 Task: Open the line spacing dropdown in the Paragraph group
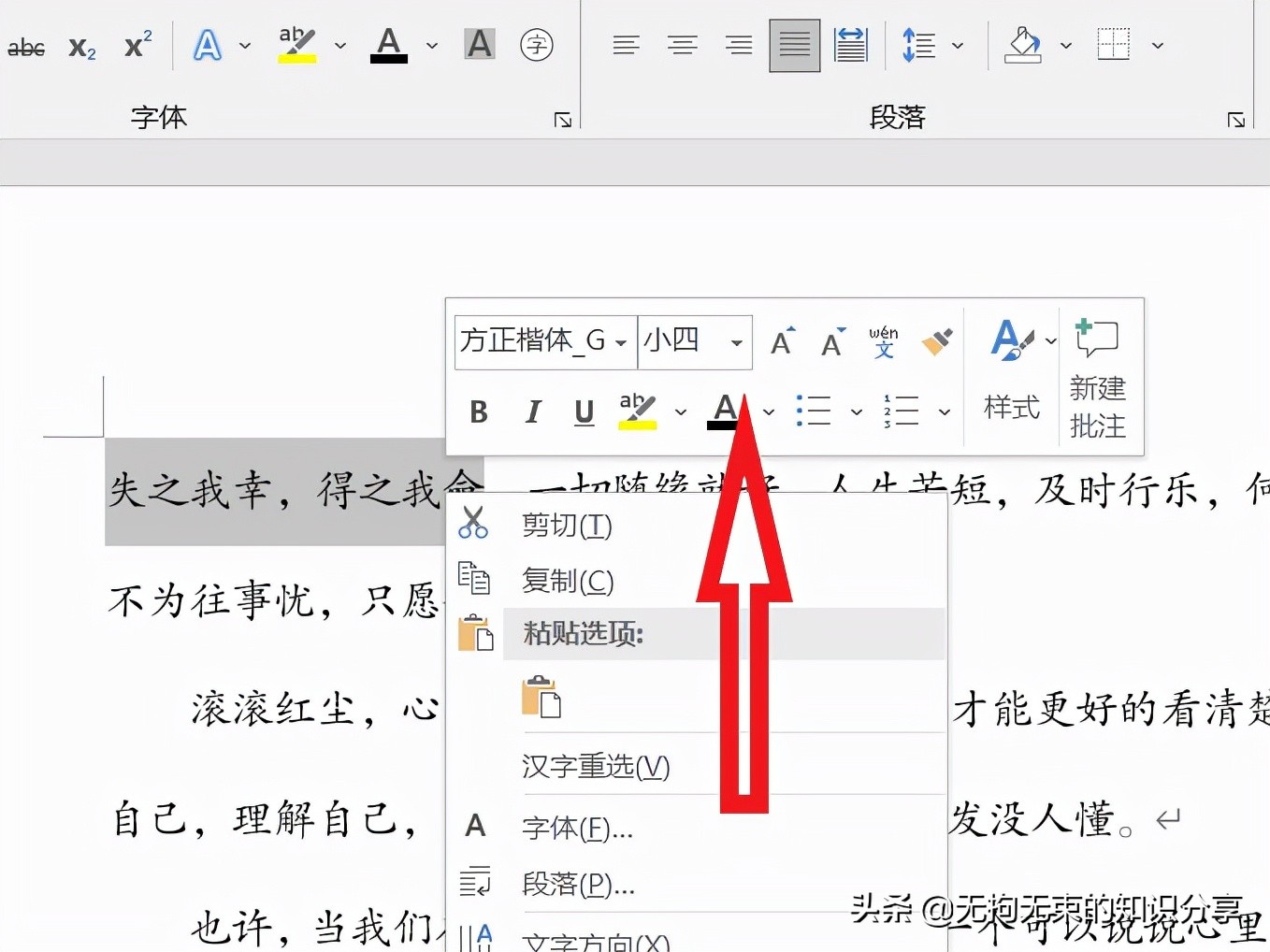tap(956, 44)
